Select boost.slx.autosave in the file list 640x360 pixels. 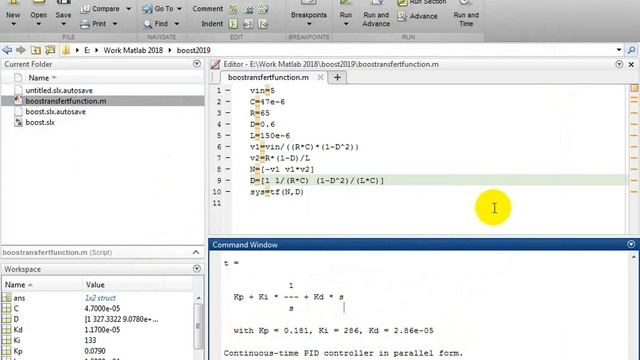click(x=56, y=111)
